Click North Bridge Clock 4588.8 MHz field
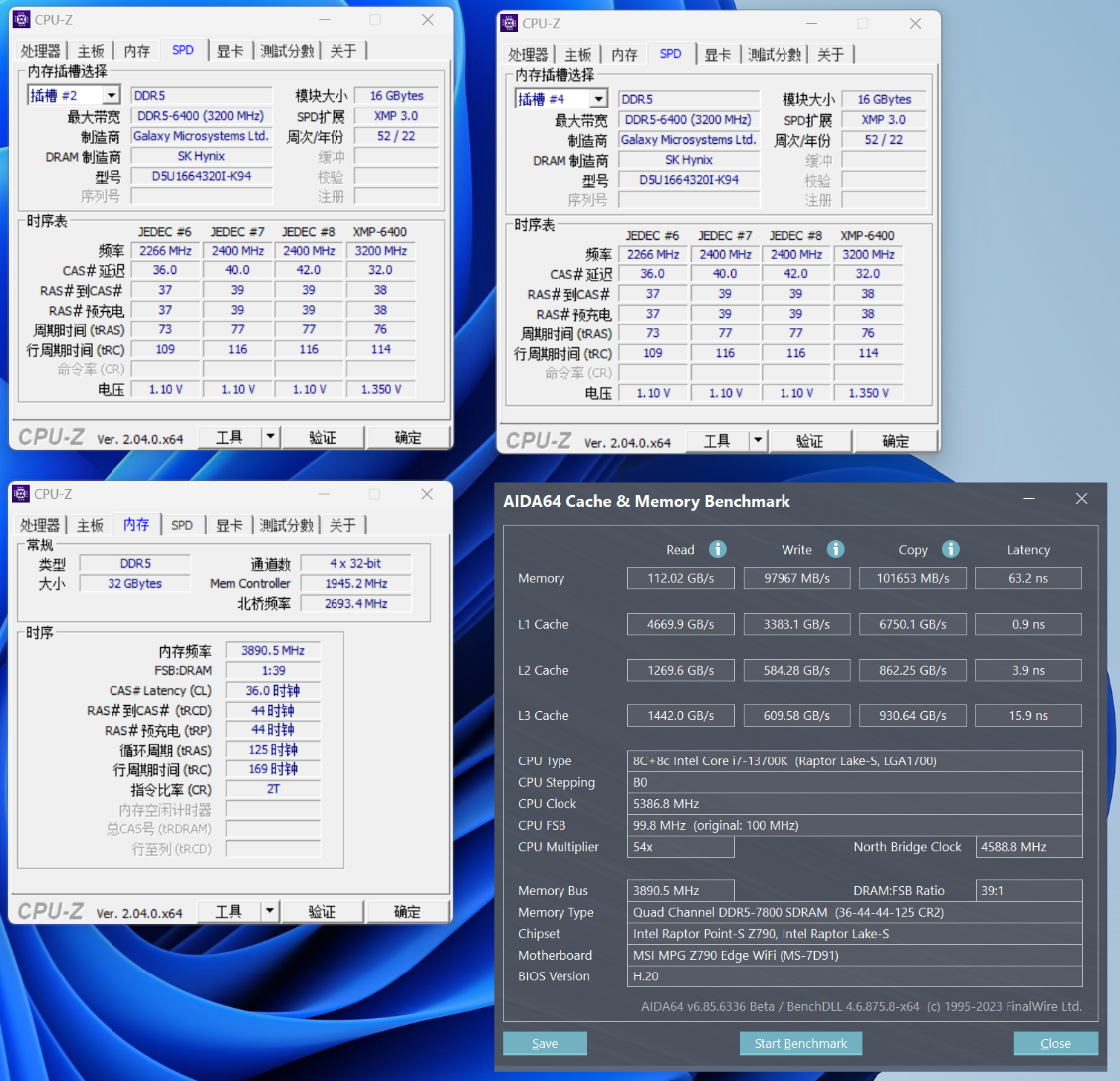This screenshot has width=1120, height=1081. 1028,847
